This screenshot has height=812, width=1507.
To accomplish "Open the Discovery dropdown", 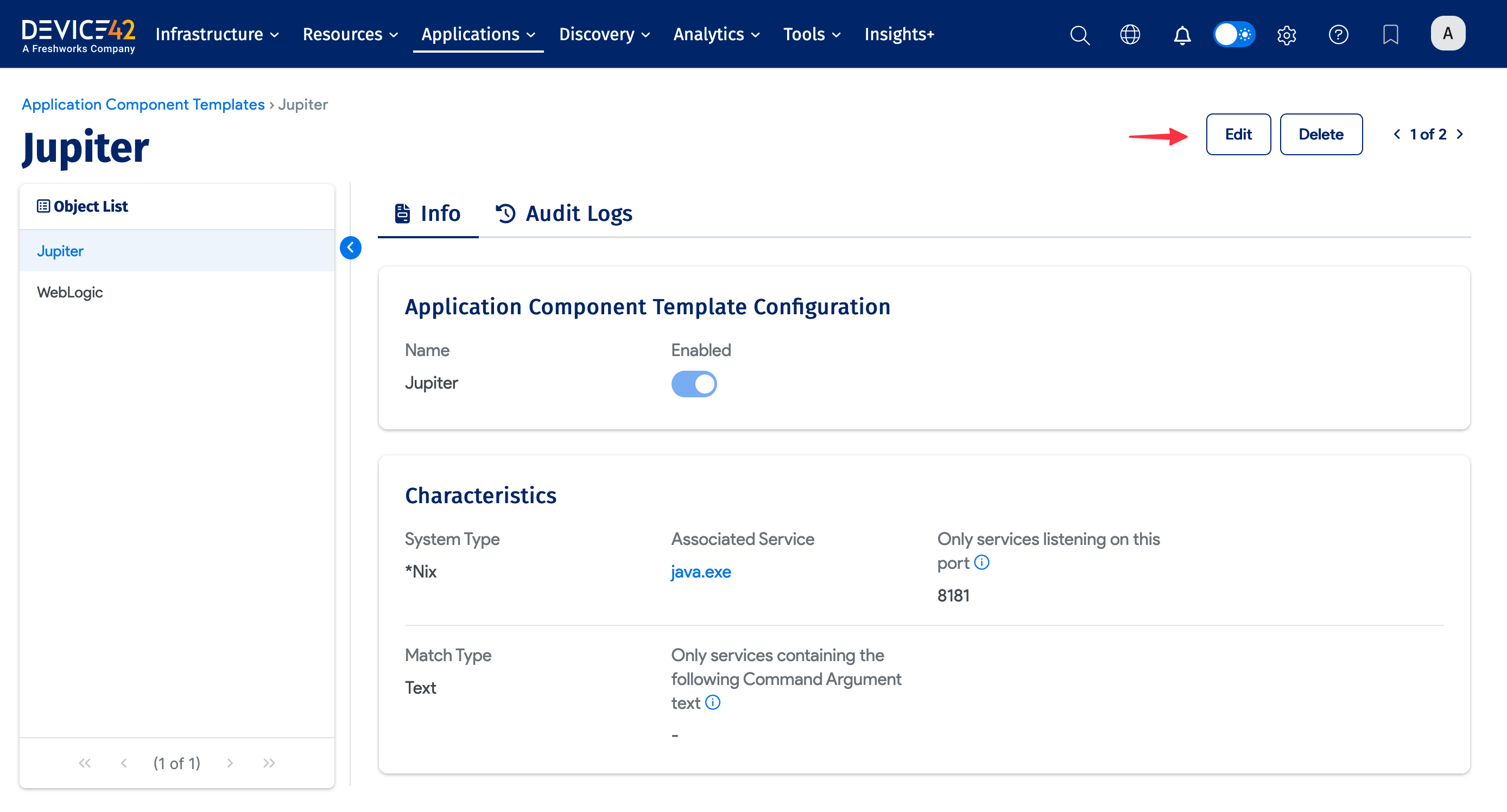I will pos(604,34).
